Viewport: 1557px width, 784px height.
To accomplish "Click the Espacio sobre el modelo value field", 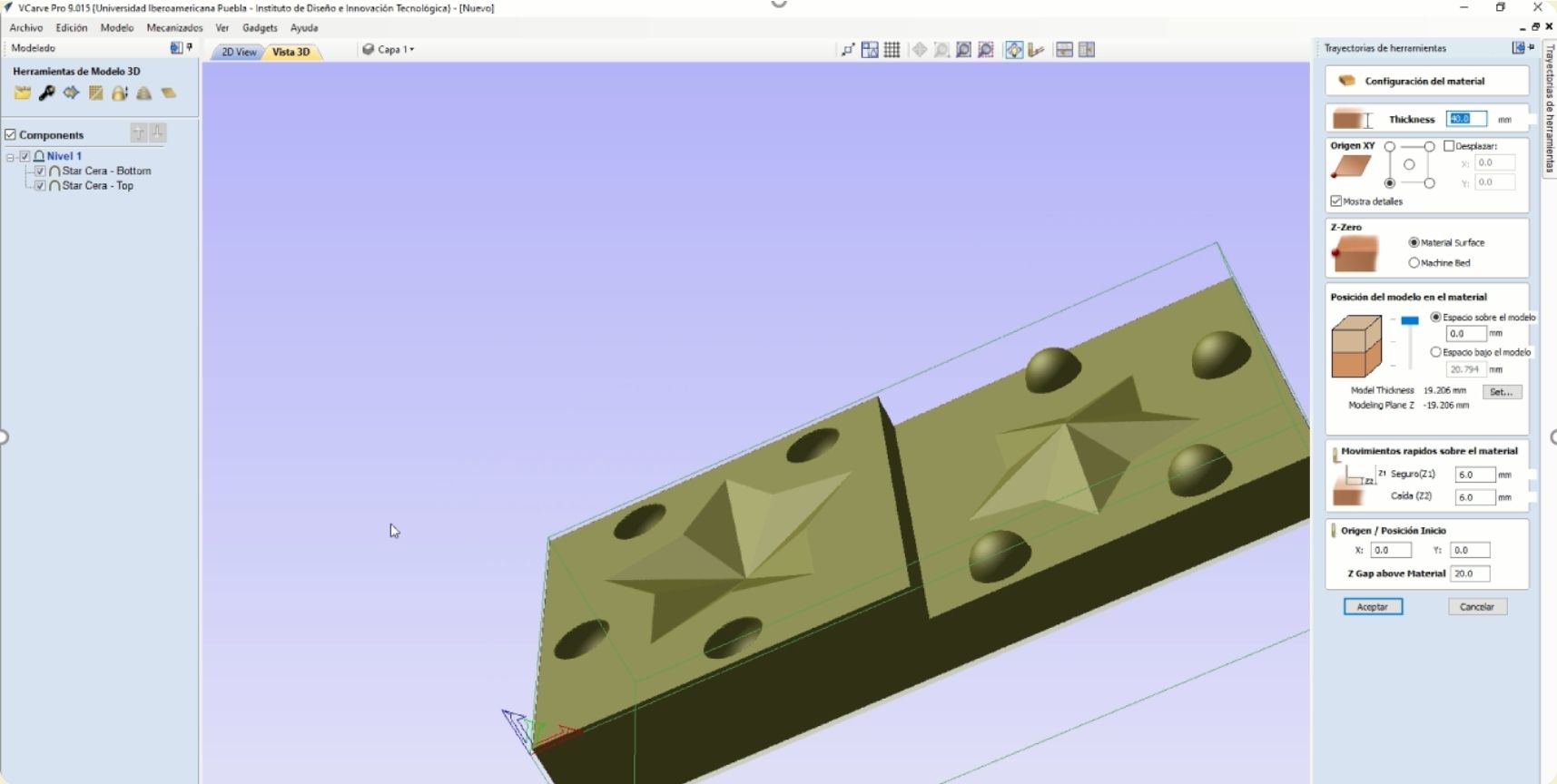I will coord(1466,333).
